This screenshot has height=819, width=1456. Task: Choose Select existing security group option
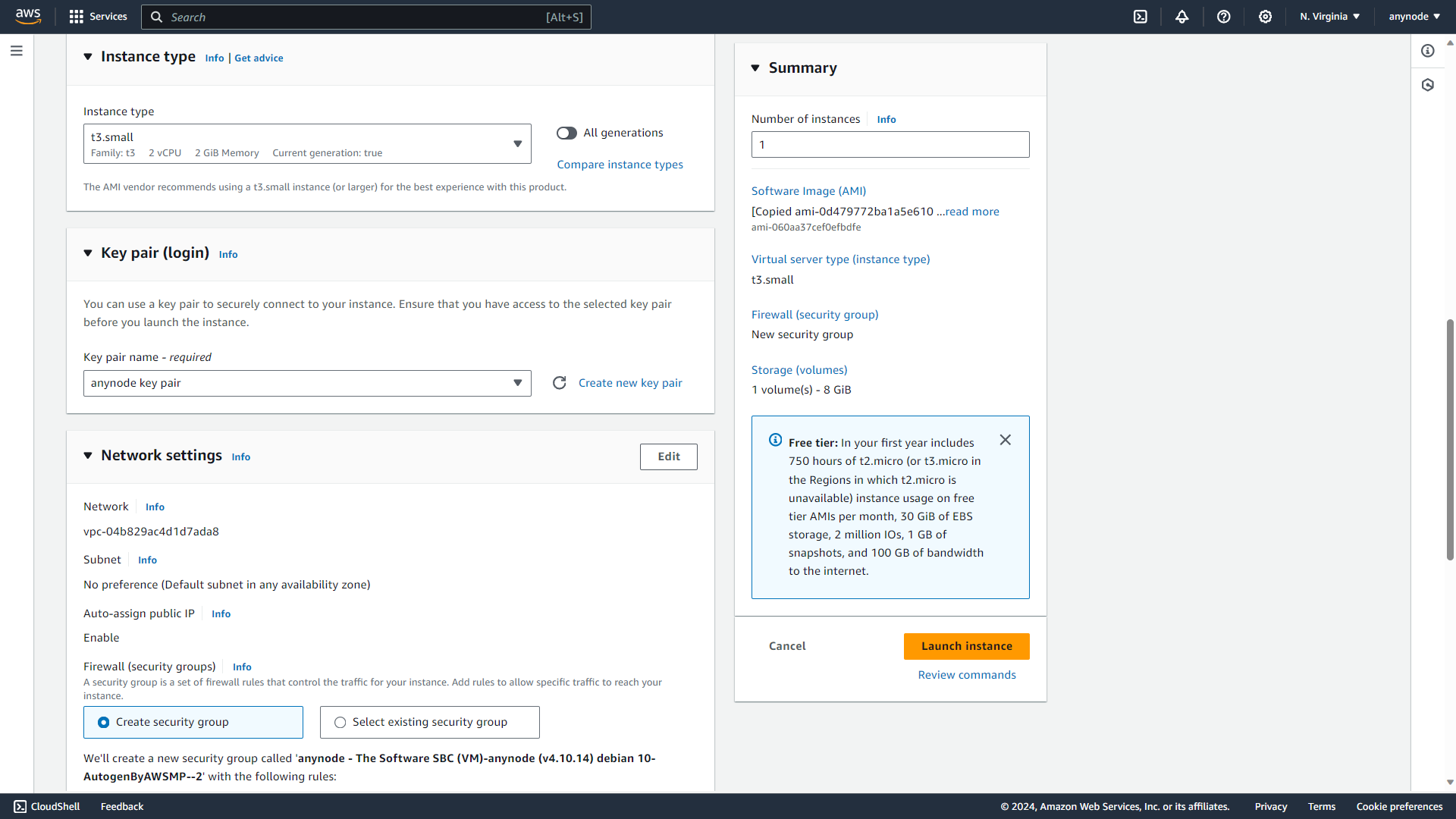[x=340, y=722]
